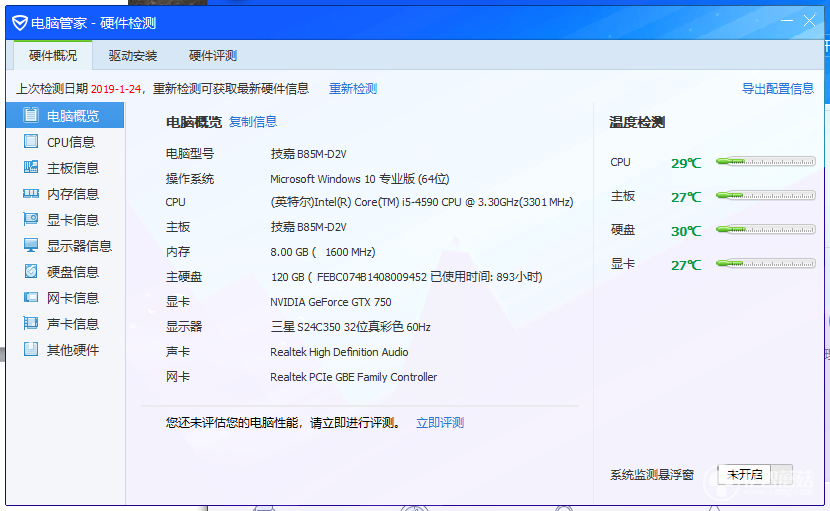
Task: Click Realtek PCIe GBE Family Controller
Action: (354, 377)
